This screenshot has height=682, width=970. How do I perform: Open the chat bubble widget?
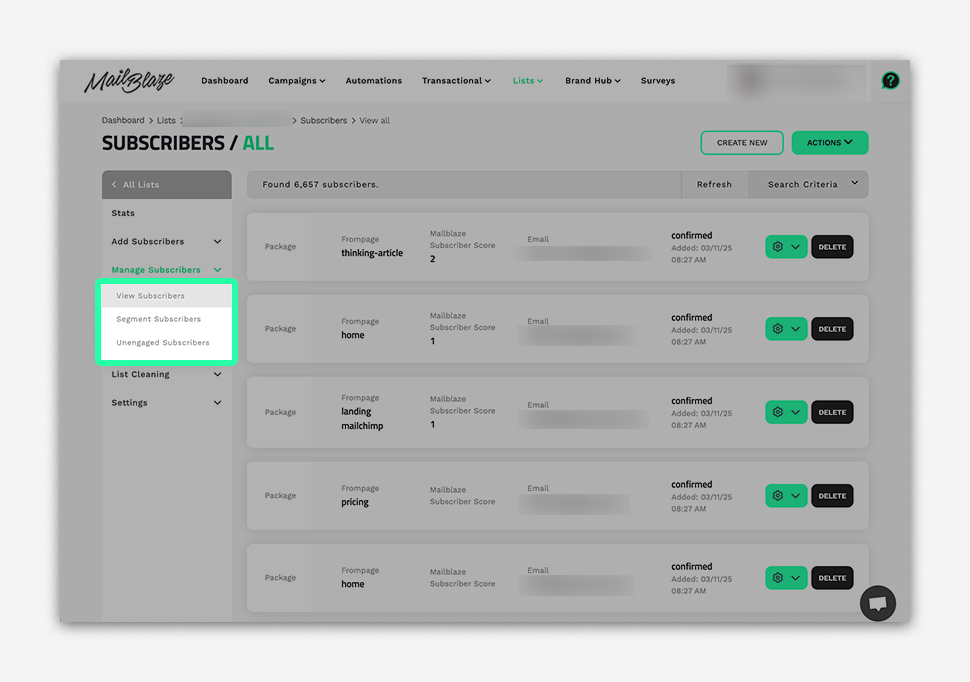pyautogui.click(x=878, y=603)
